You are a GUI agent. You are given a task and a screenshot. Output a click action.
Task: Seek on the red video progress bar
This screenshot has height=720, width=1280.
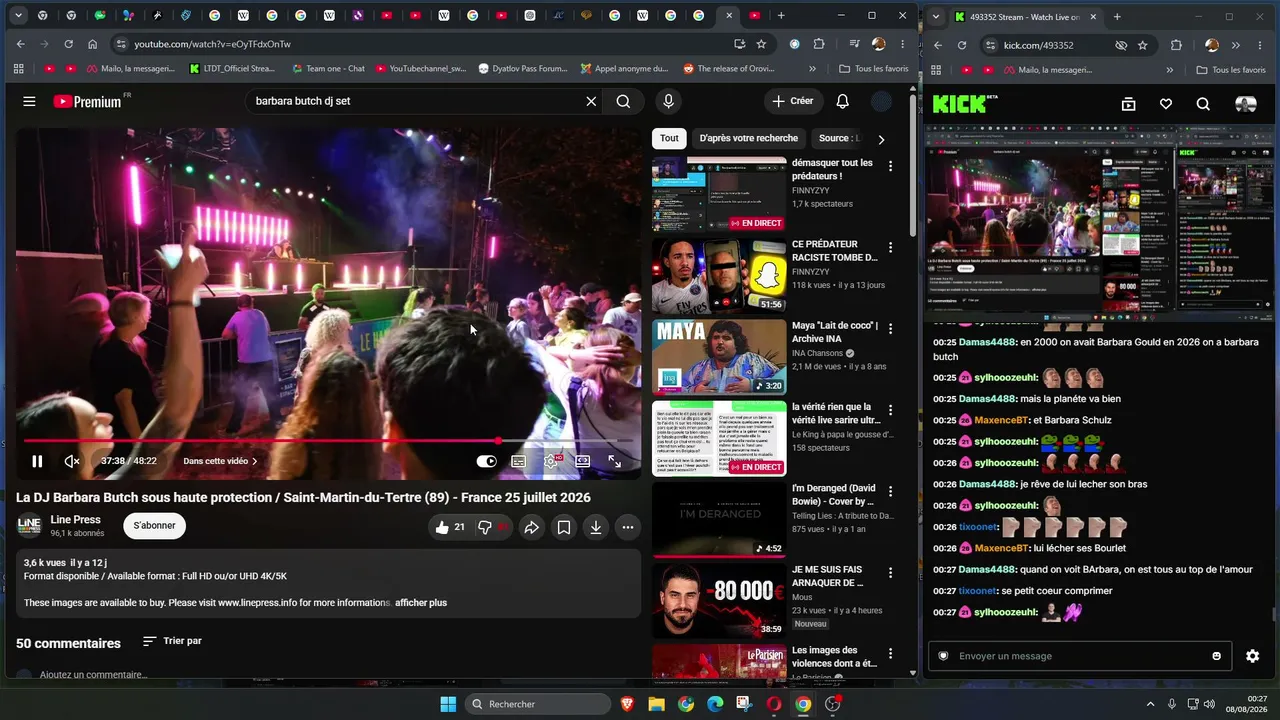coord(328,440)
